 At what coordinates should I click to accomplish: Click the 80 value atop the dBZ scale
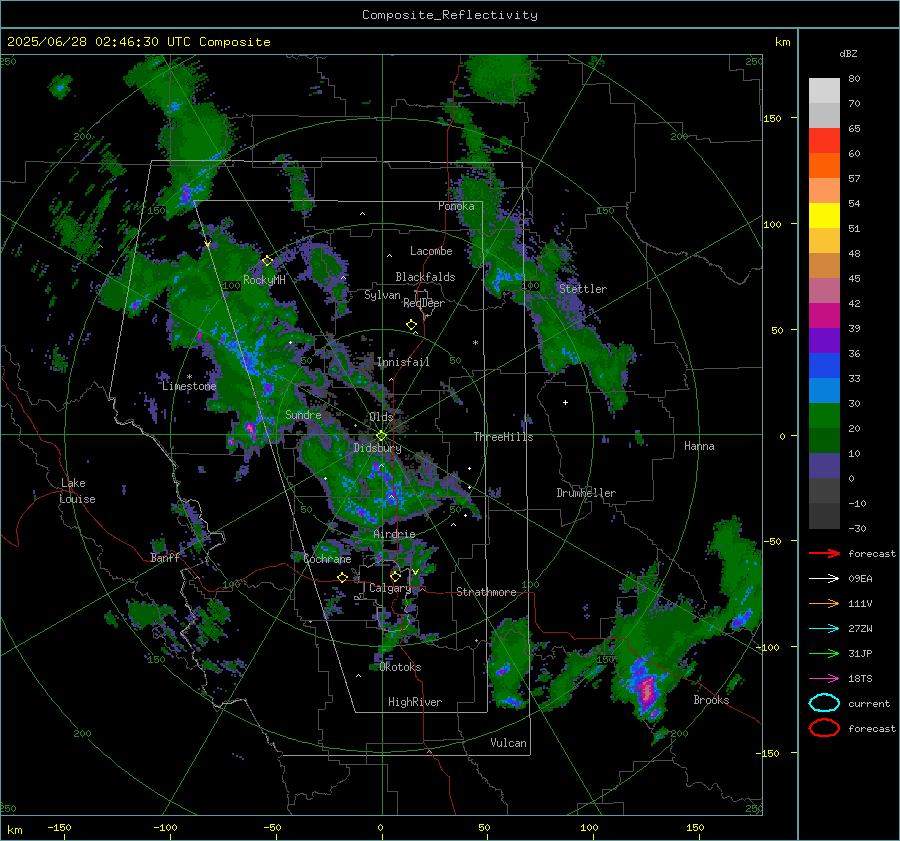pos(854,79)
